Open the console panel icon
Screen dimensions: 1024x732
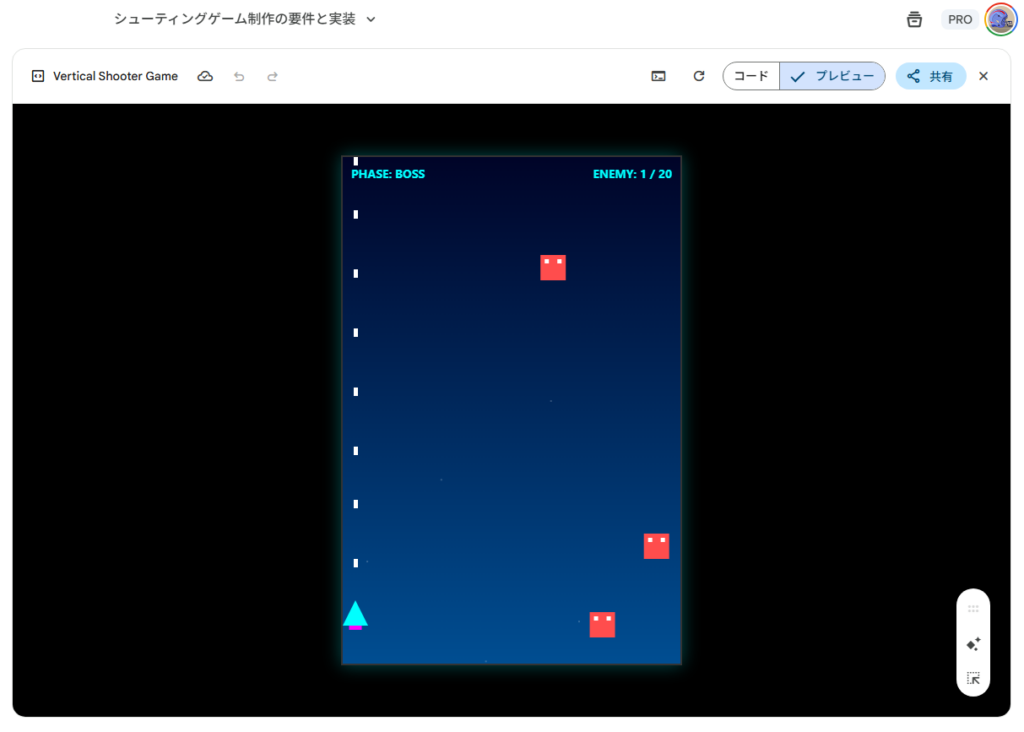(658, 76)
